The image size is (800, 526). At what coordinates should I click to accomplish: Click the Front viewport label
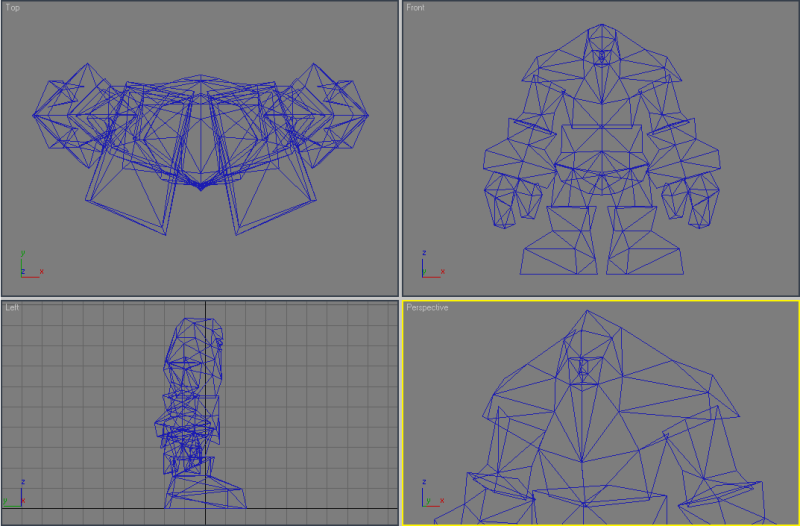tap(415, 8)
